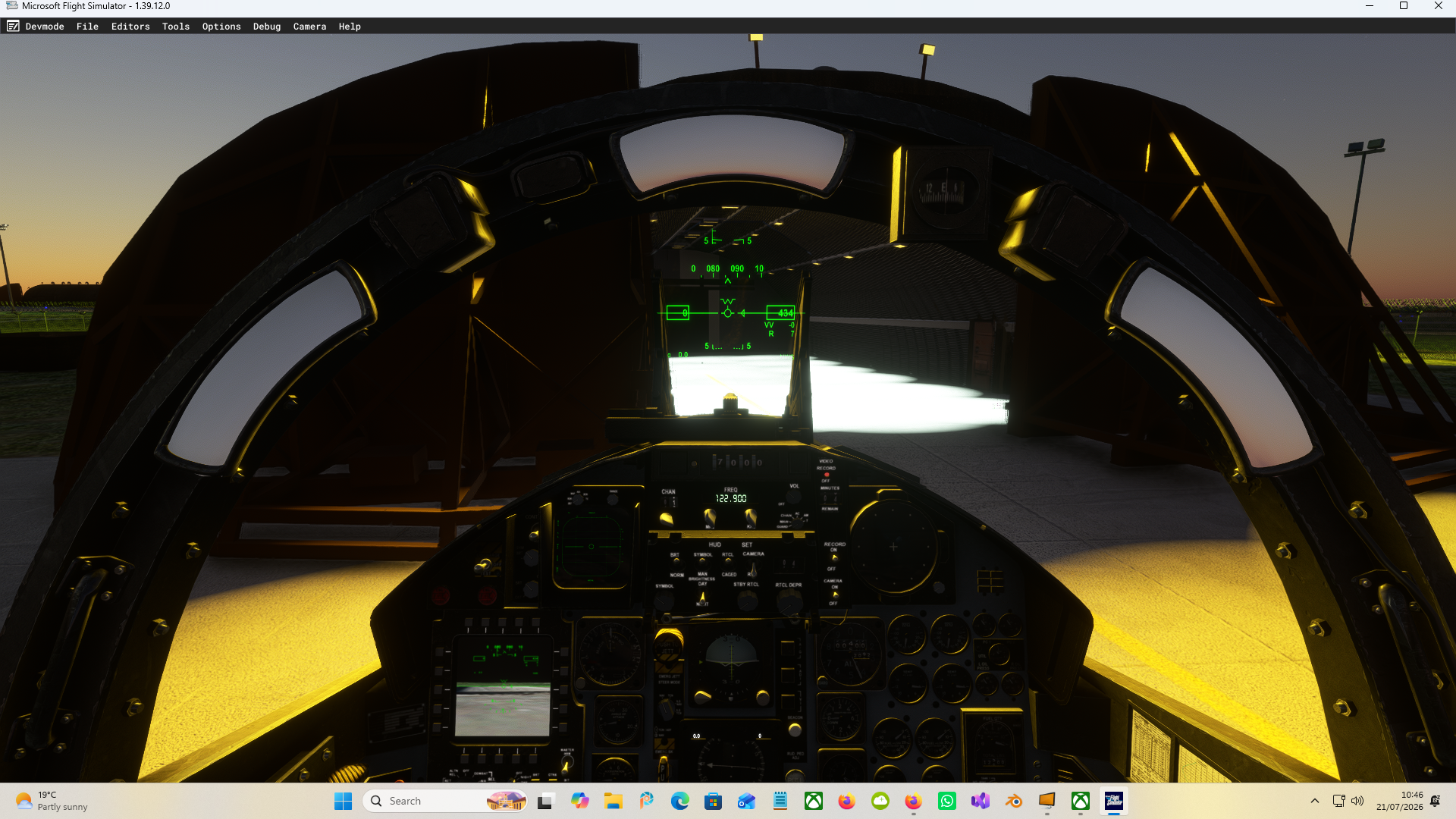Launch Copilot from the taskbar

580,801
